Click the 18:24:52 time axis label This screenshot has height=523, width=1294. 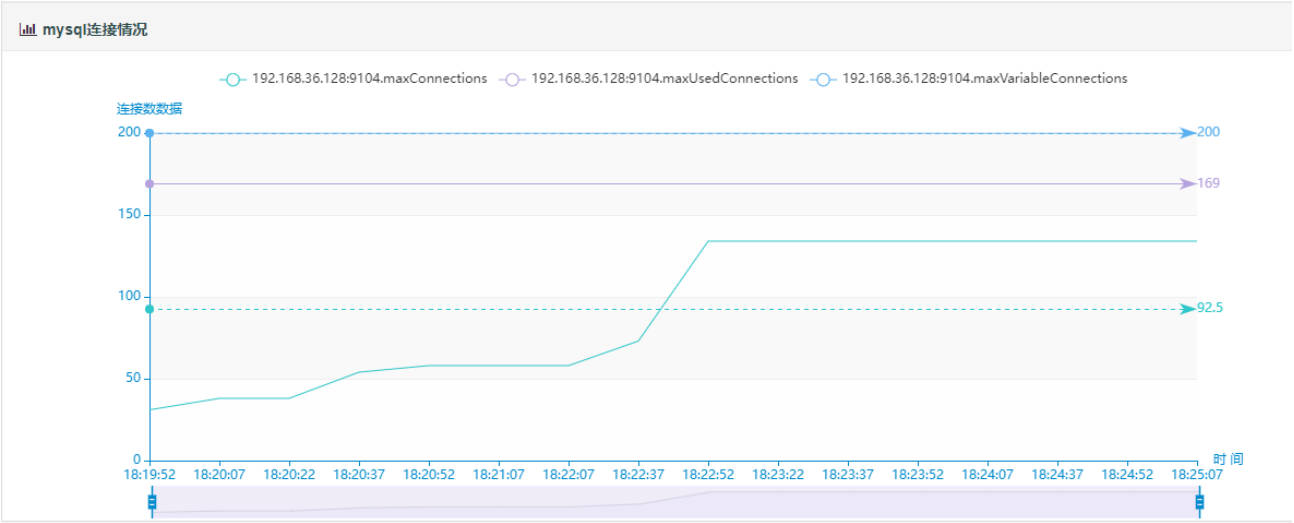coord(1128,475)
